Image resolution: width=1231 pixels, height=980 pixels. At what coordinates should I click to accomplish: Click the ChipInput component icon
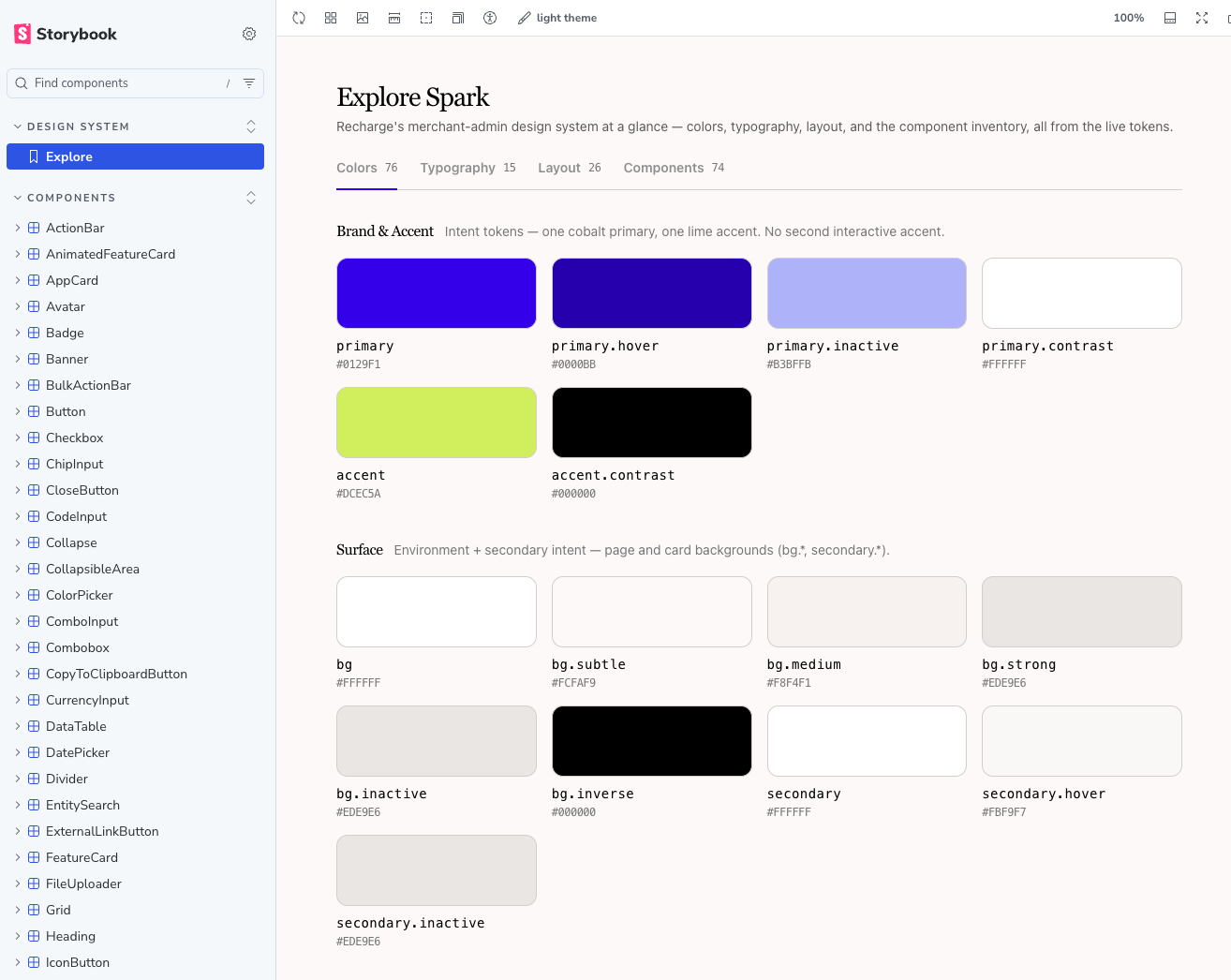click(x=34, y=464)
